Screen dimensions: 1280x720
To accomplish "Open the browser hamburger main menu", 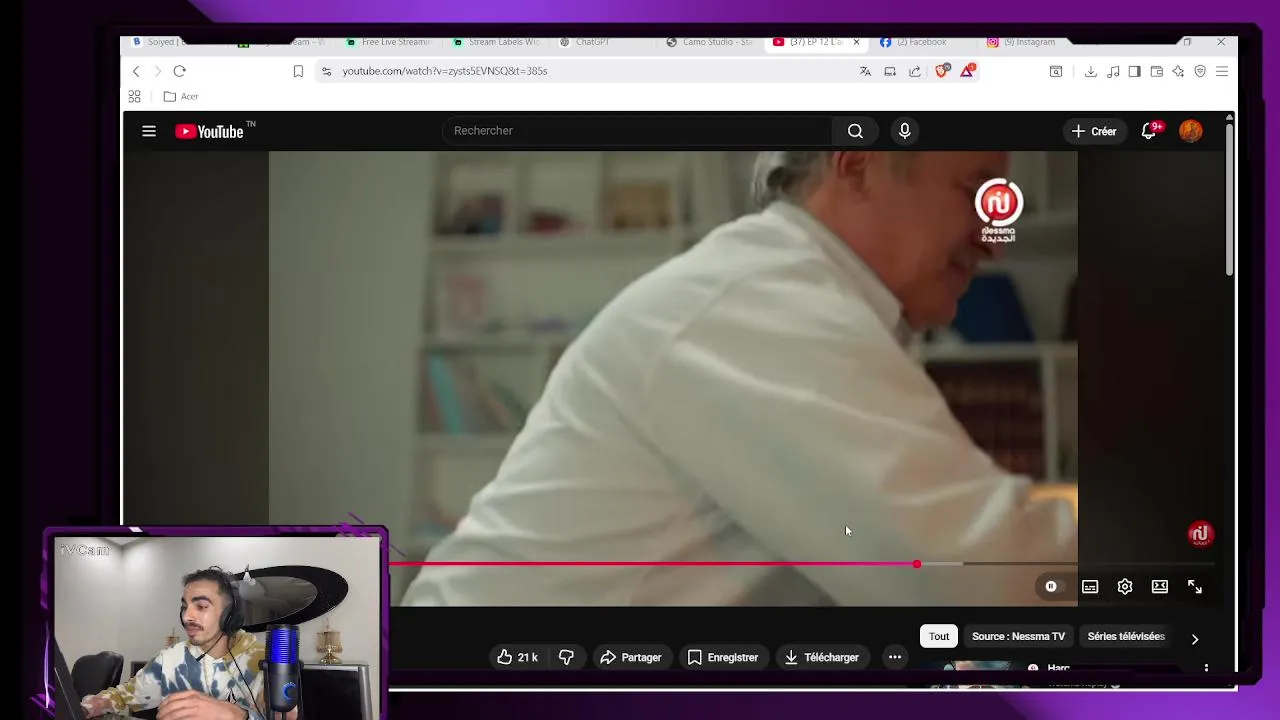I will click(1222, 71).
